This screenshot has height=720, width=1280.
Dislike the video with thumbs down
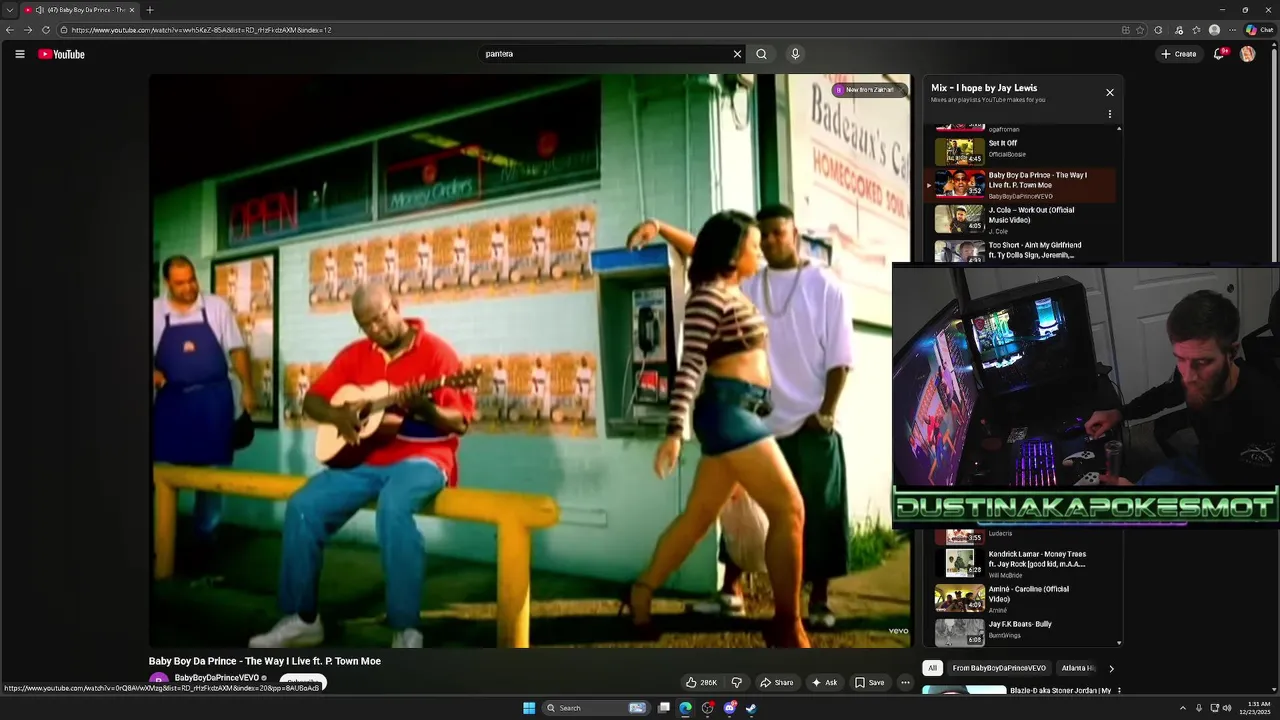tap(737, 683)
